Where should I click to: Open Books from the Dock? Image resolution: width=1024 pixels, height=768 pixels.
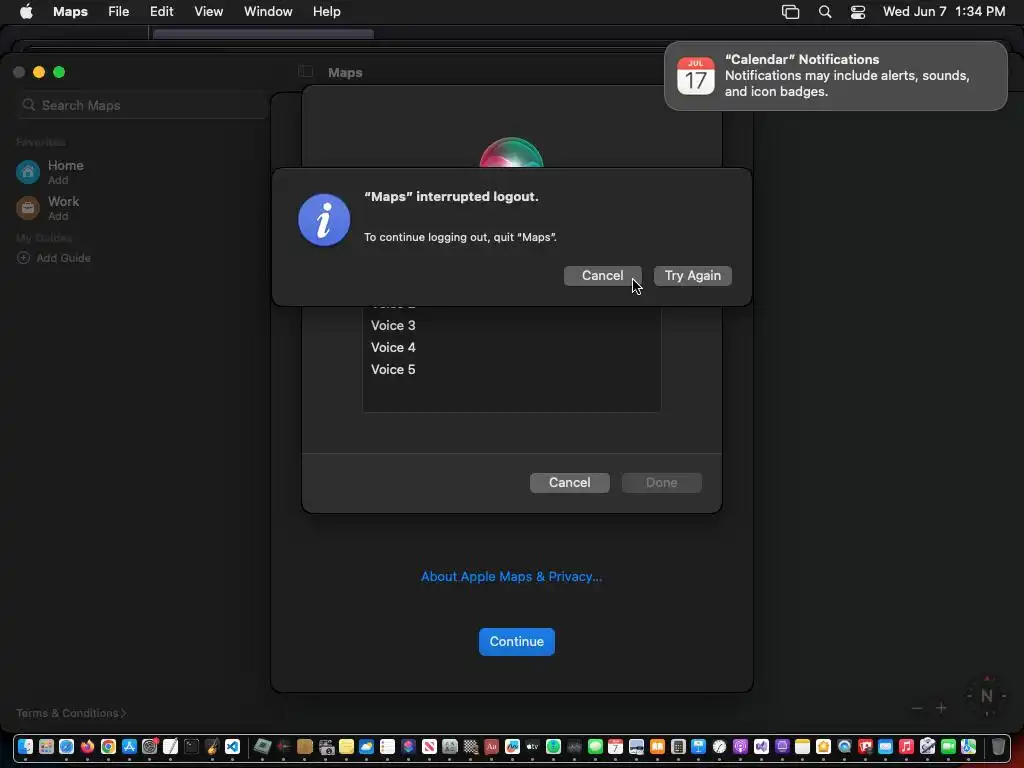(x=657, y=746)
